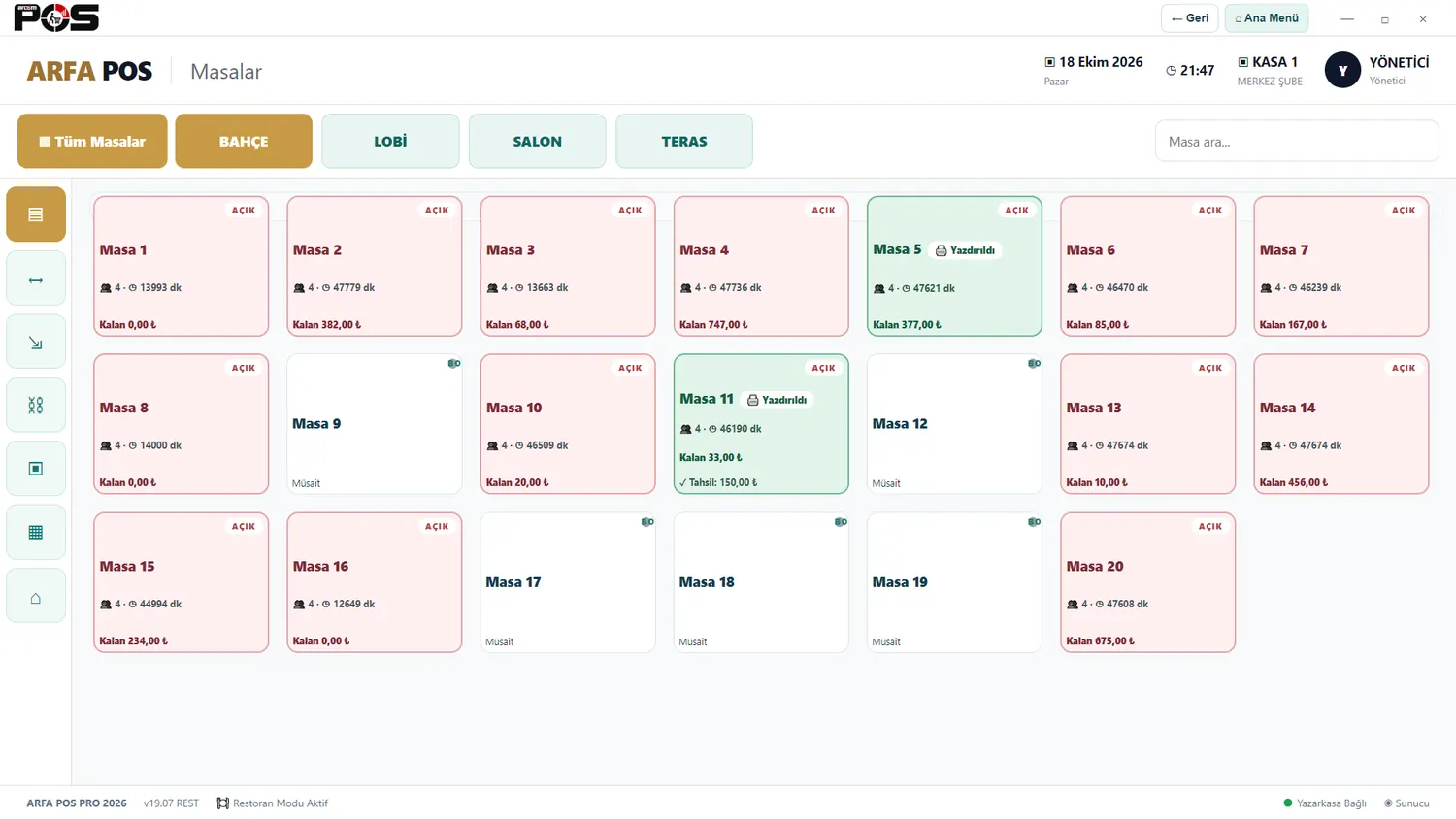Switch to the TERAS area tab

(x=684, y=142)
